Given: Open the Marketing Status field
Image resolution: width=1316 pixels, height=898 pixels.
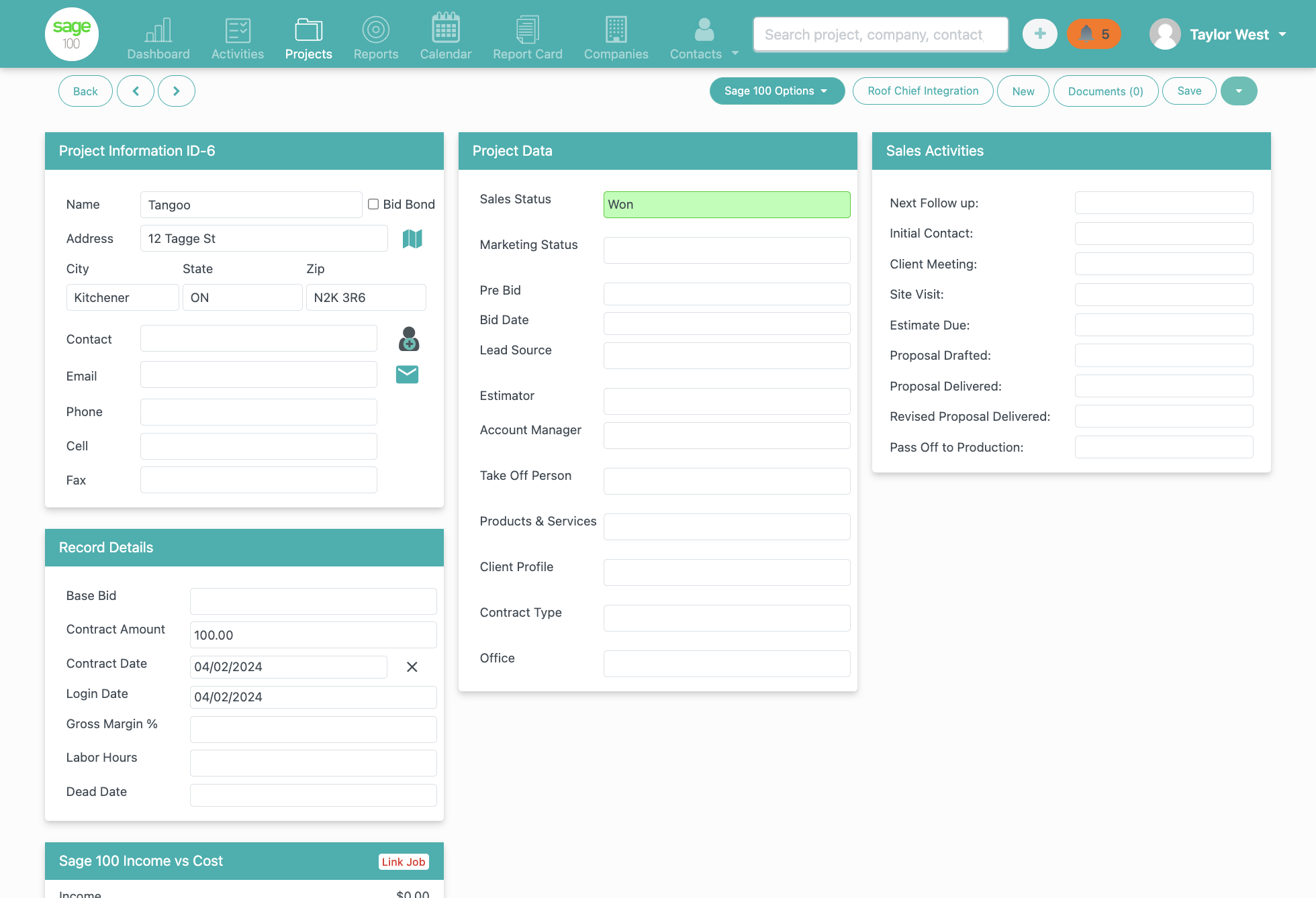Looking at the screenshot, I should pos(727,250).
